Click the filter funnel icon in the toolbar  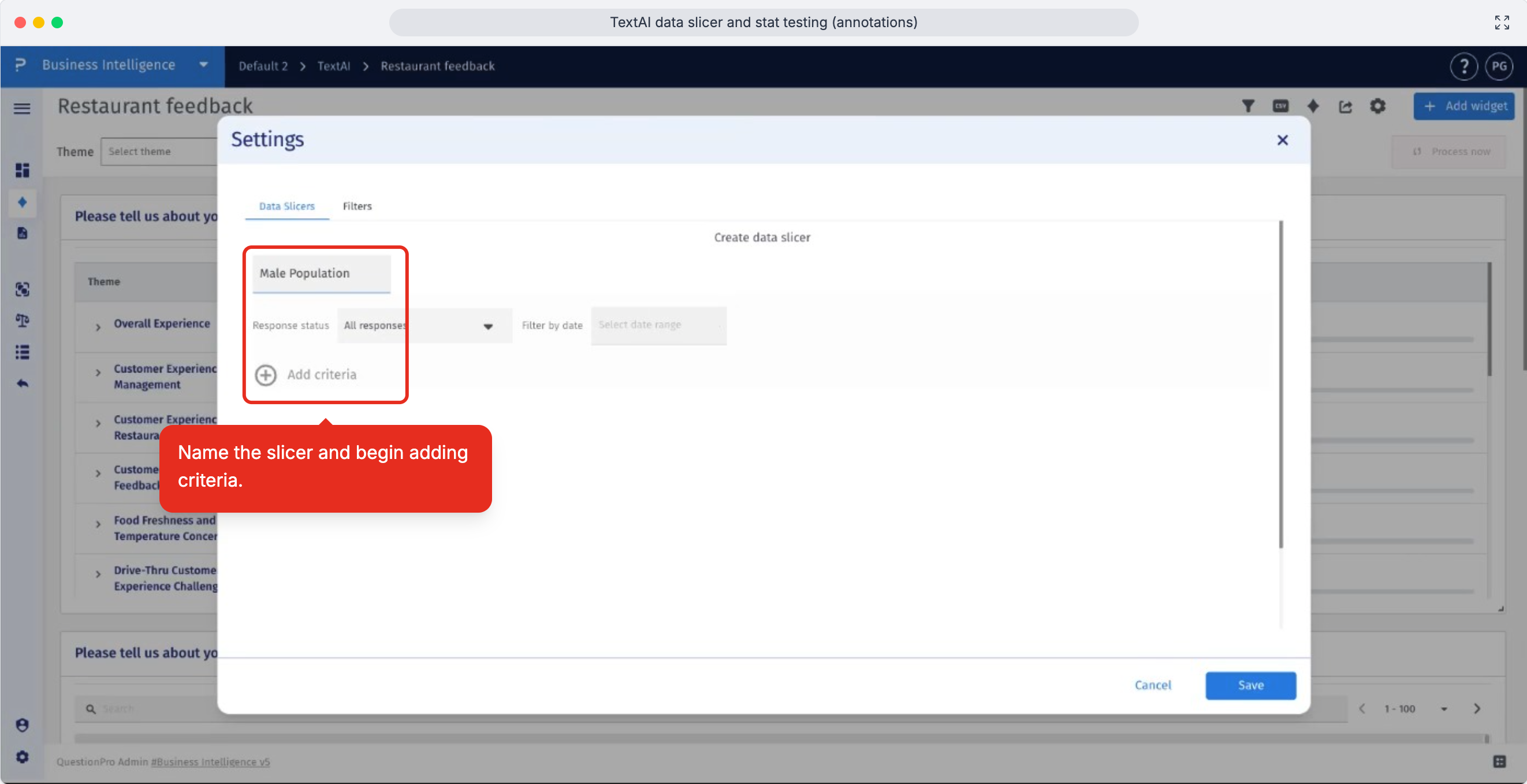point(1248,106)
